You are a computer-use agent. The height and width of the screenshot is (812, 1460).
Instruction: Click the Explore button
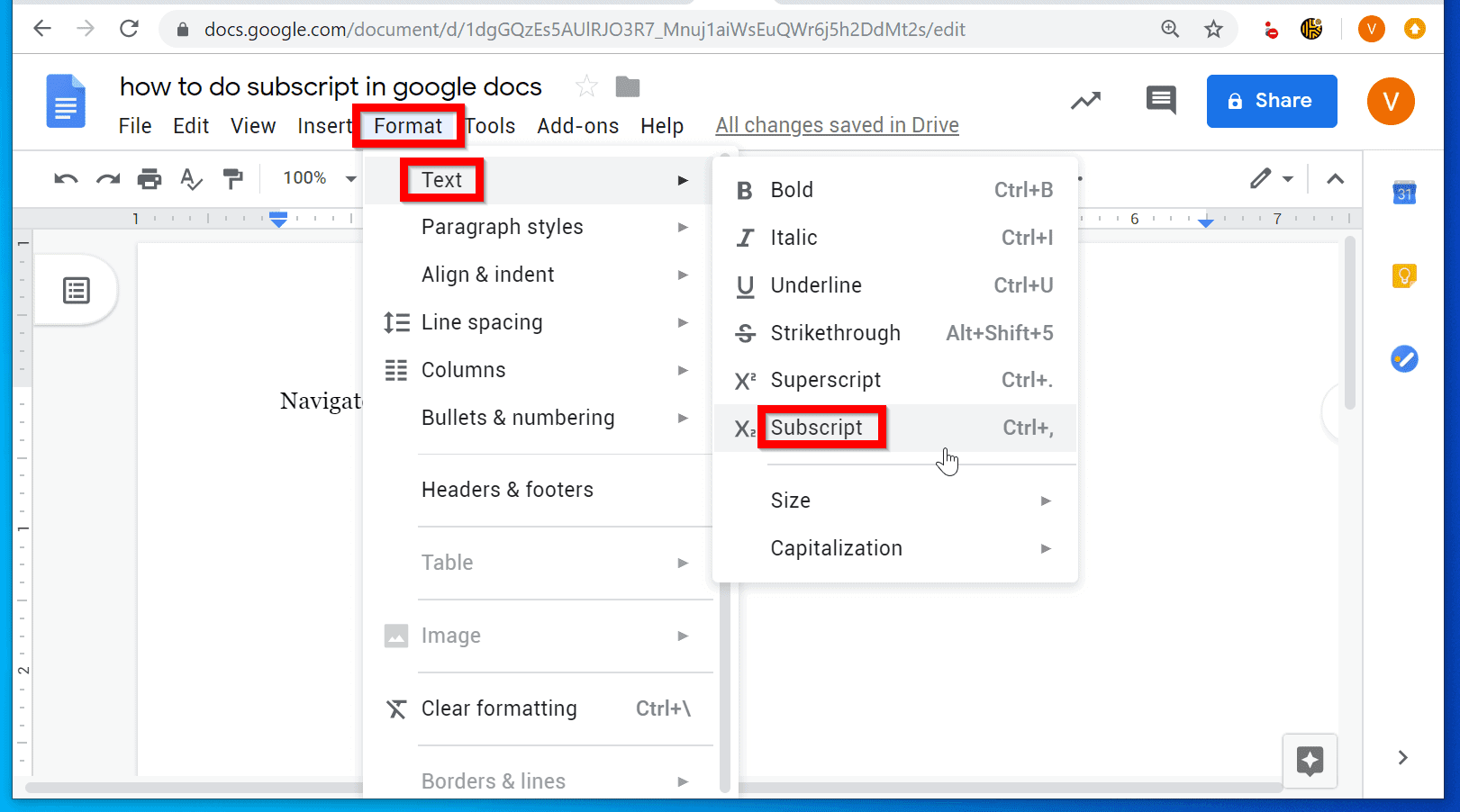coord(1310,761)
